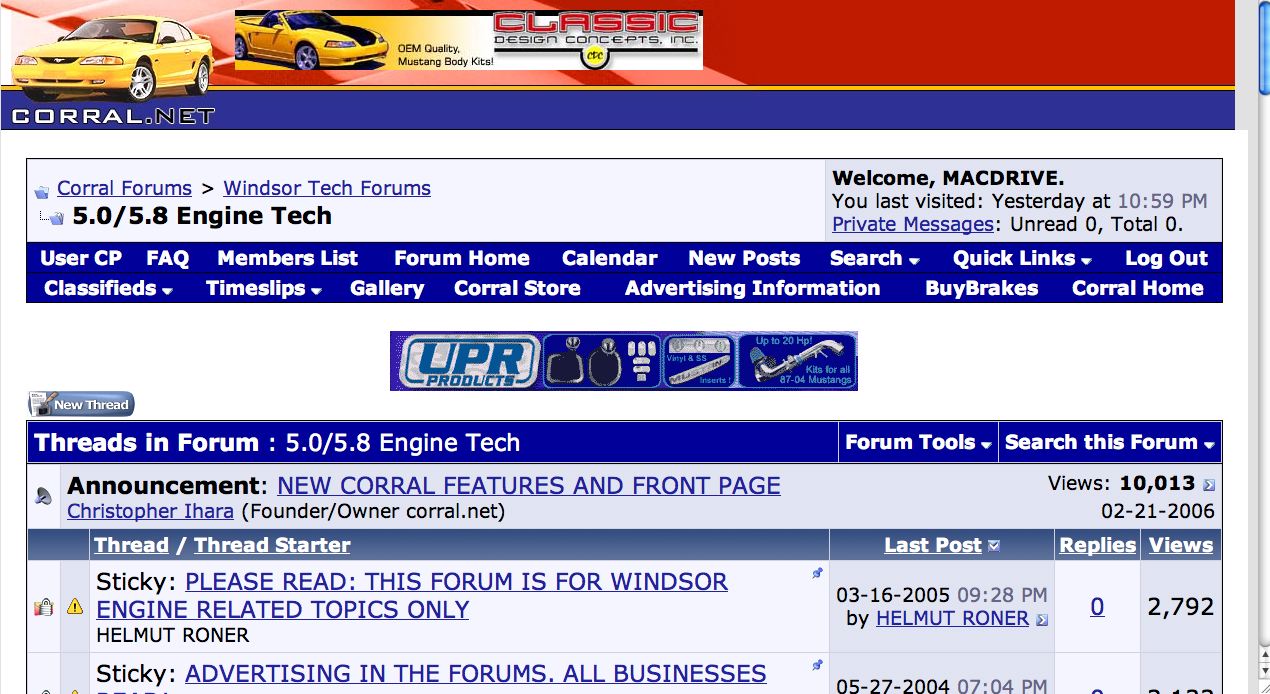1270x694 pixels.
Task: Click the announcement megaphone icon
Action: tap(44, 495)
